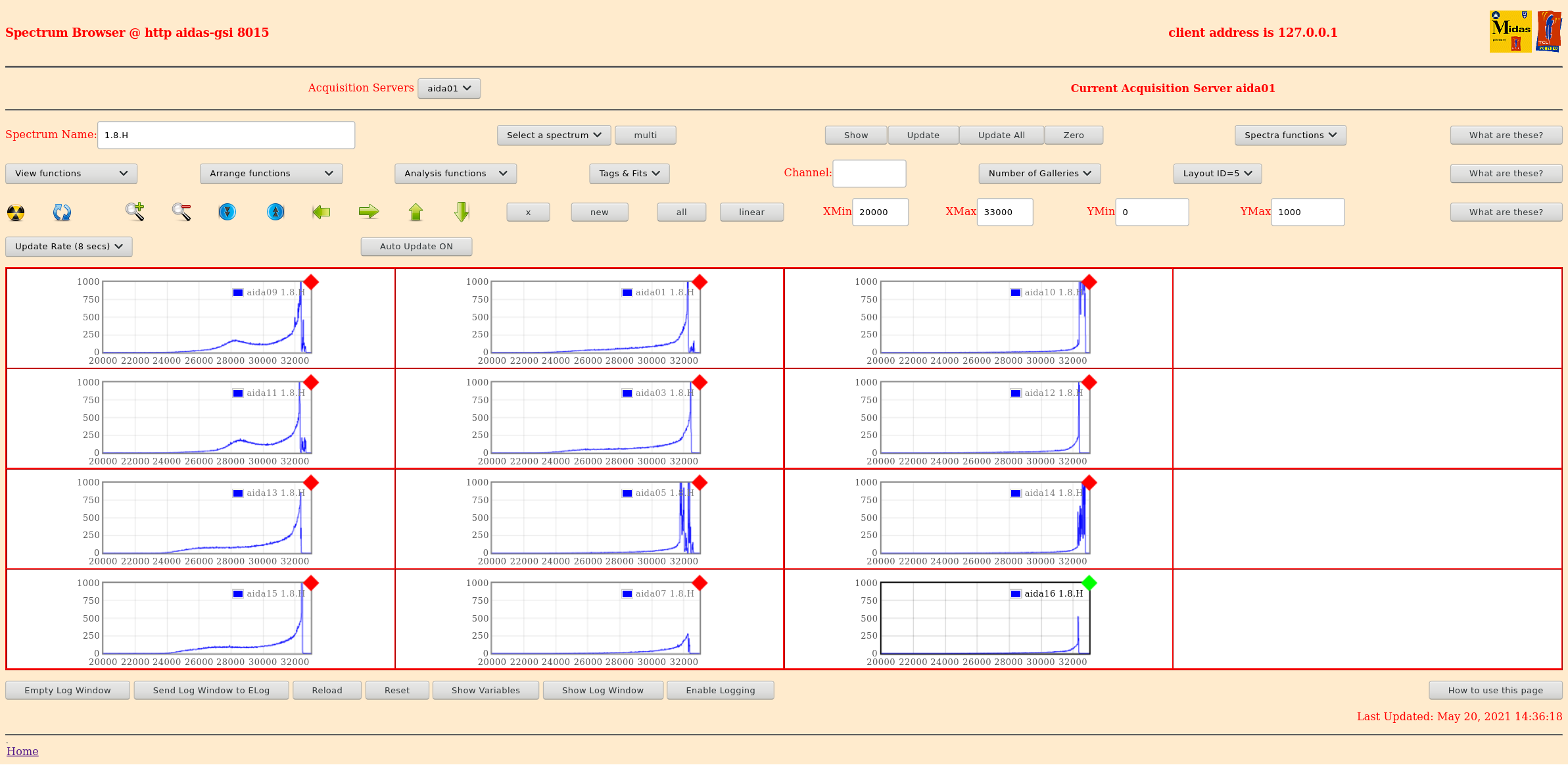Click the zoom out magnifier icon

pyautogui.click(x=181, y=212)
